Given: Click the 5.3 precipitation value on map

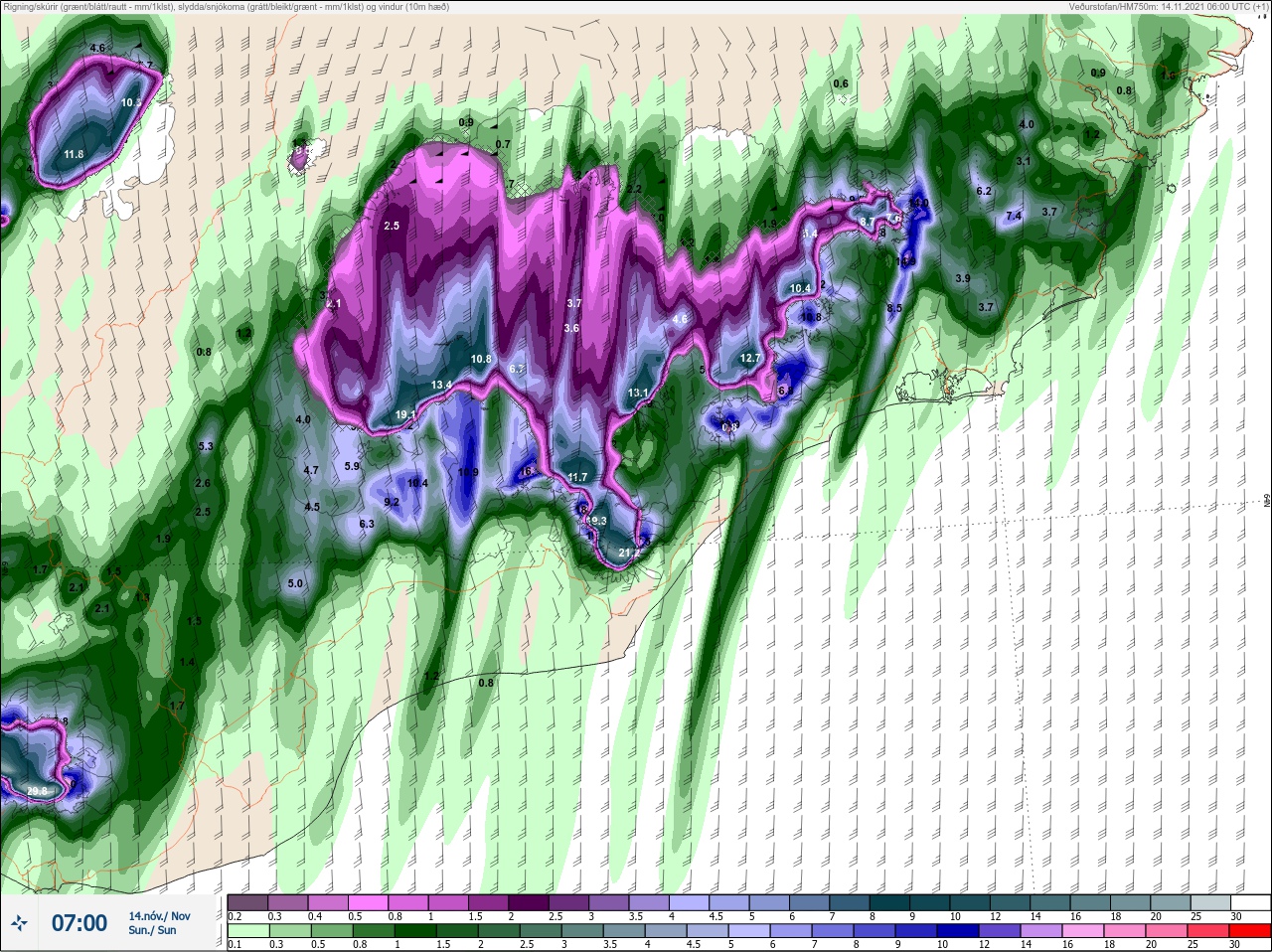Looking at the screenshot, I should 207,446.
